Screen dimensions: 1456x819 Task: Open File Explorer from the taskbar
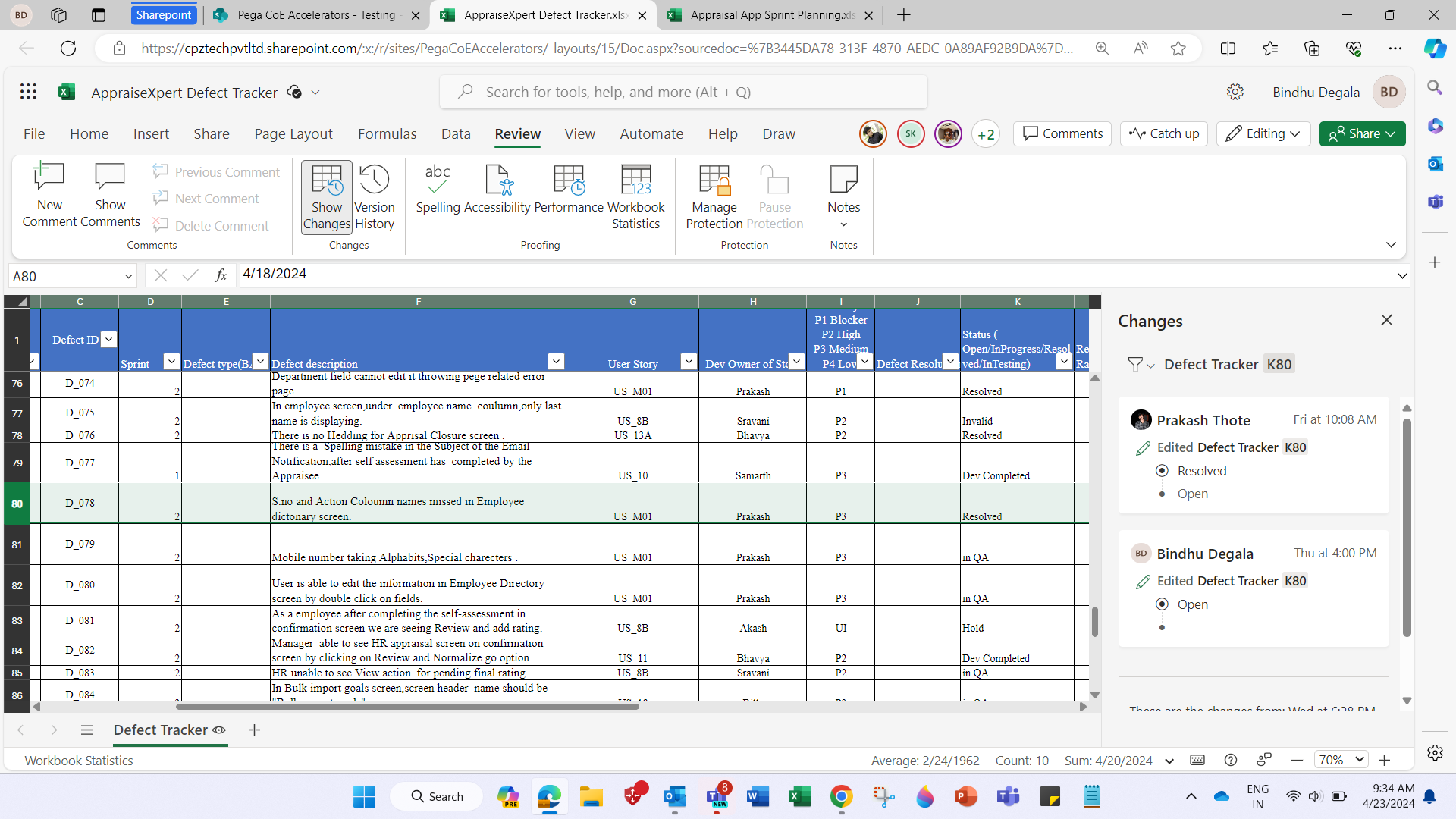click(x=591, y=796)
